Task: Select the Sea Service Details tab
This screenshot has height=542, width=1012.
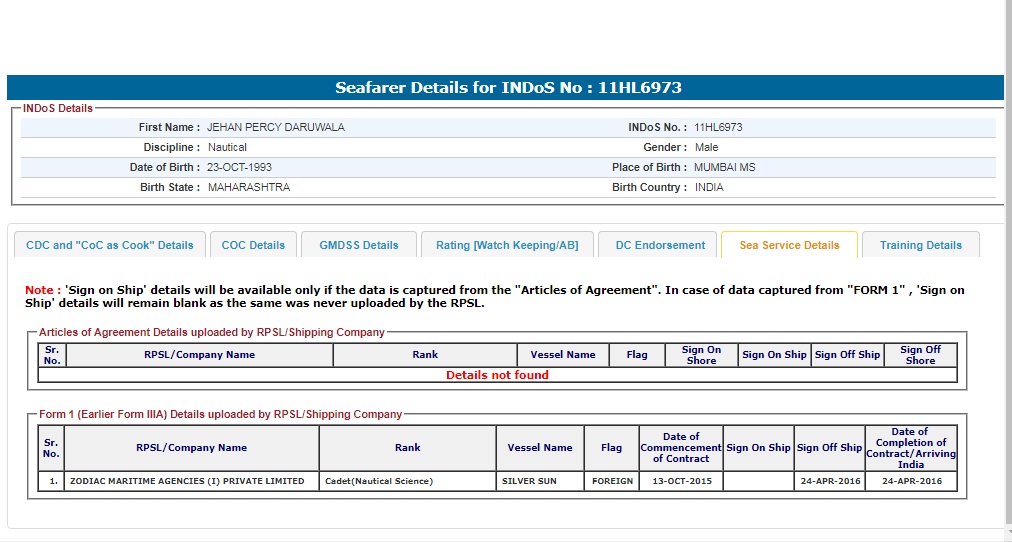Action: tap(789, 245)
